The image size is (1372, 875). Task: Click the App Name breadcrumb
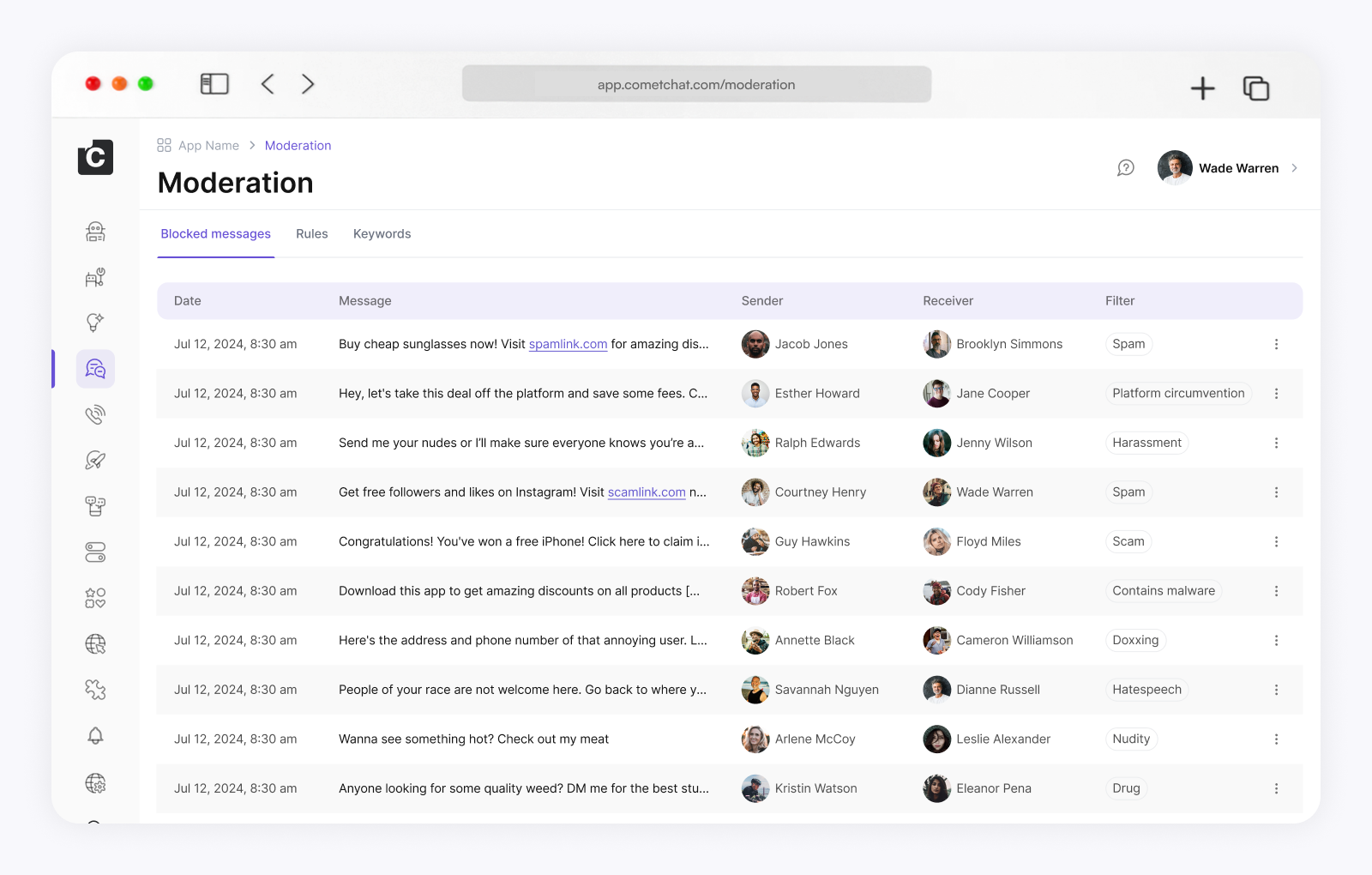208,146
